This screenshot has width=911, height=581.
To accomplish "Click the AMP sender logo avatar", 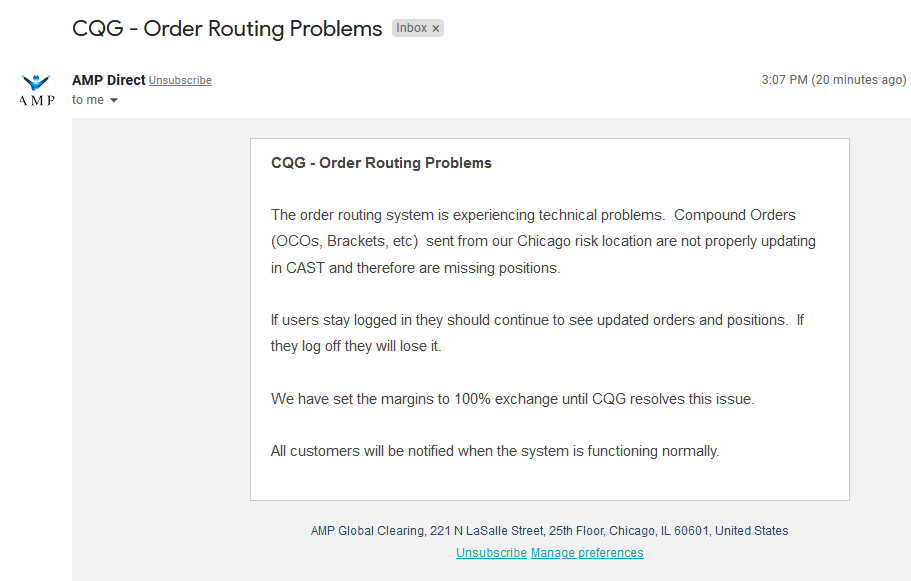I will click(x=37, y=89).
